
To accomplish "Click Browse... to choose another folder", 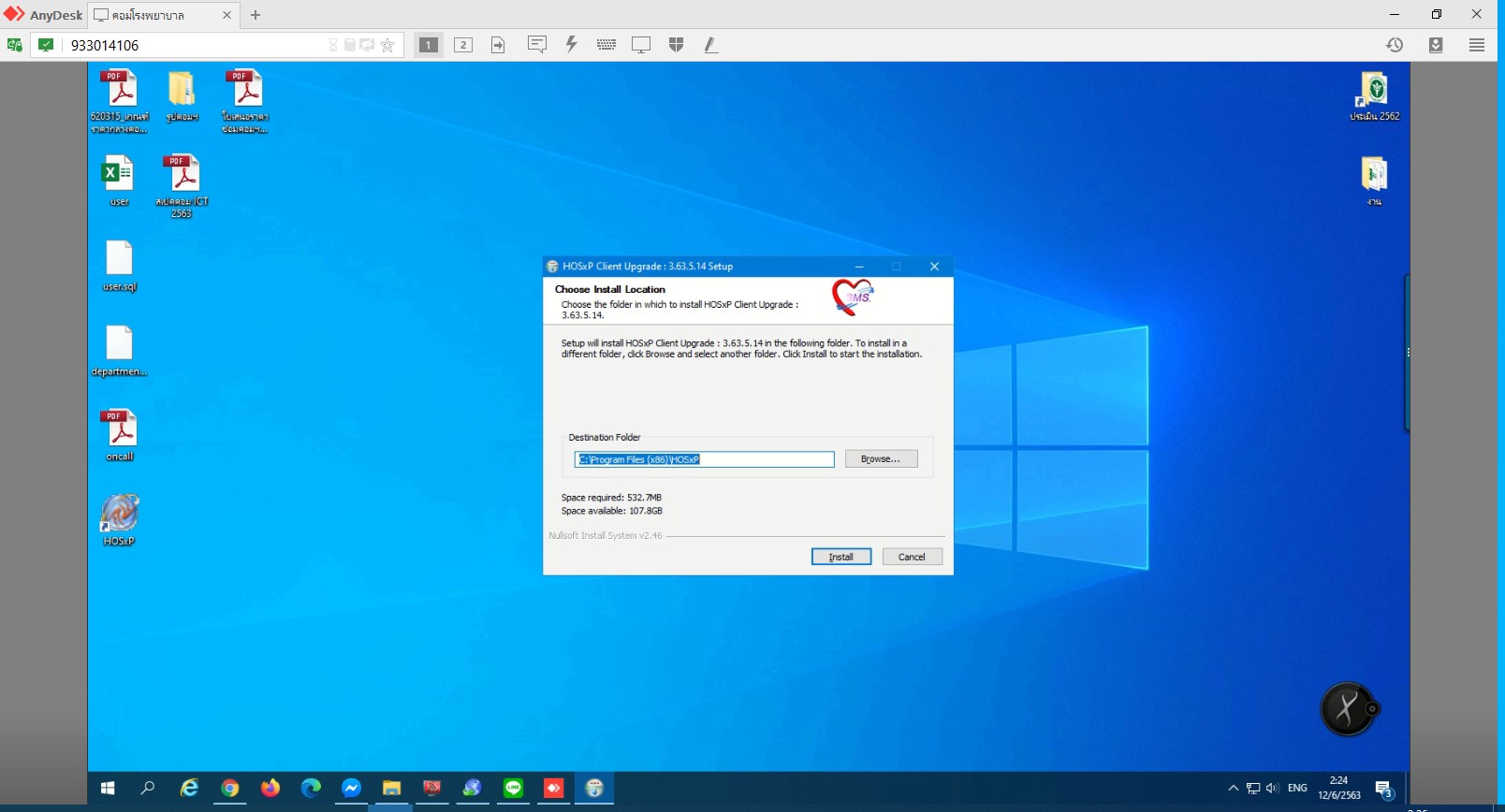I will 881,458.
